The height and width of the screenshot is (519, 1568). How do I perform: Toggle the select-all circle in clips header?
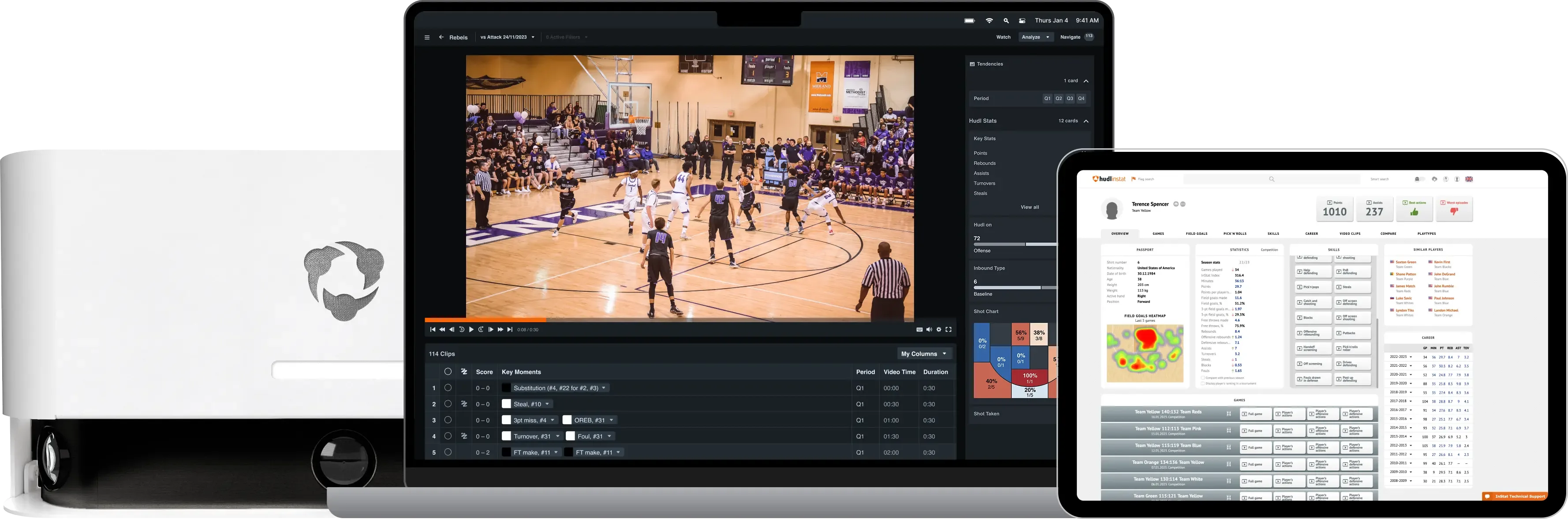coord(448,372)
